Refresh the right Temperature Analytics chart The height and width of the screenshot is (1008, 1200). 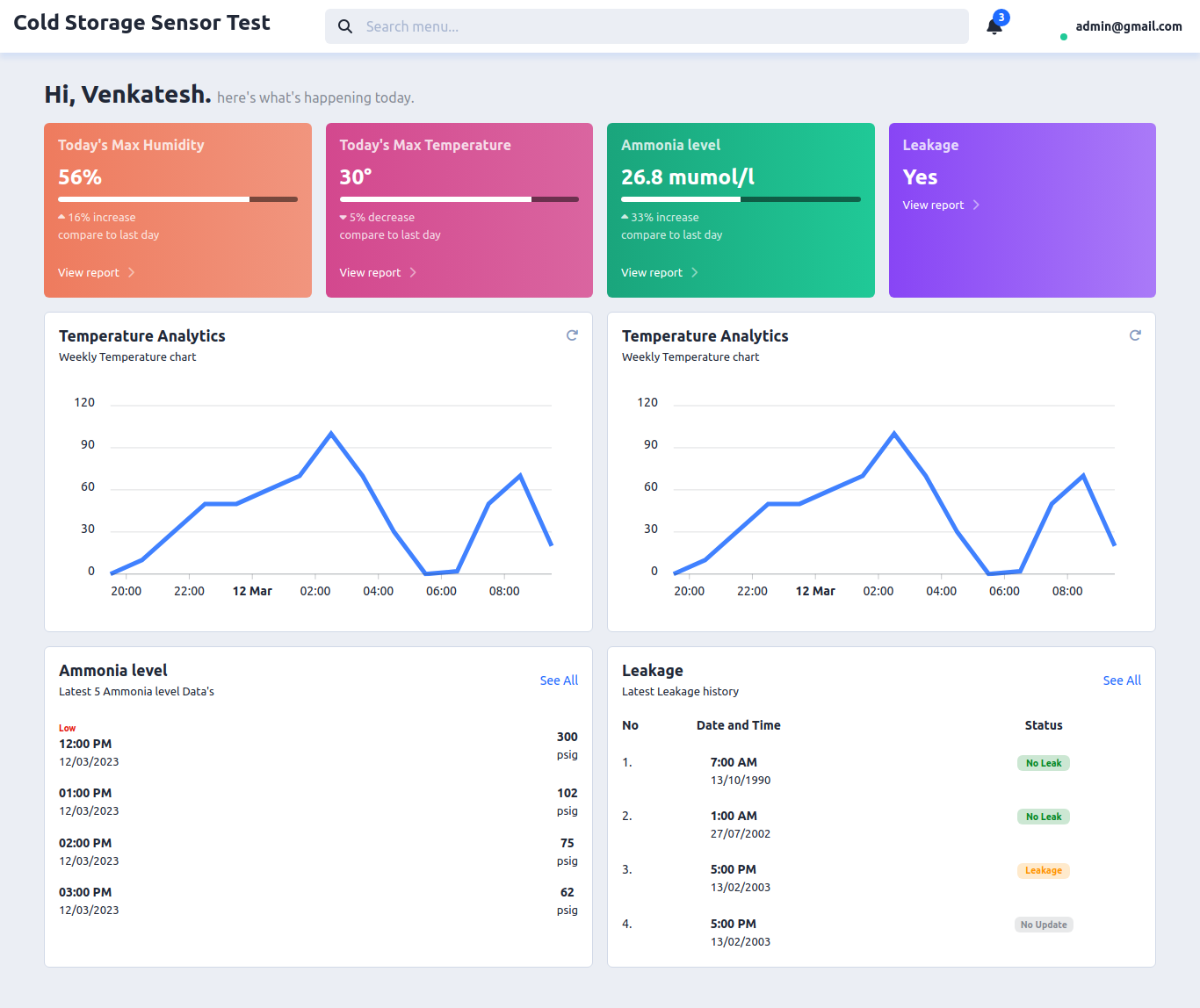click(x=1135, y=335)
